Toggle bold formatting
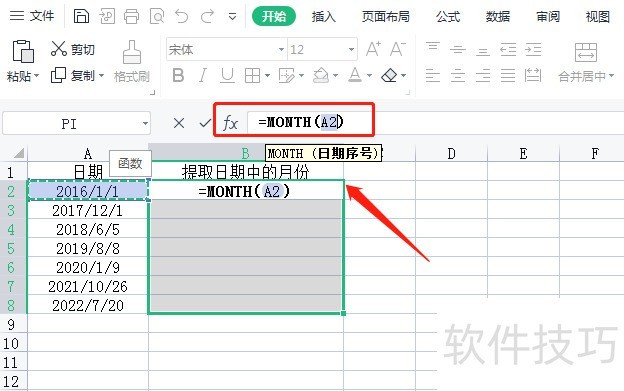This screenshot has width=624, height=391. tap(178, 75)
